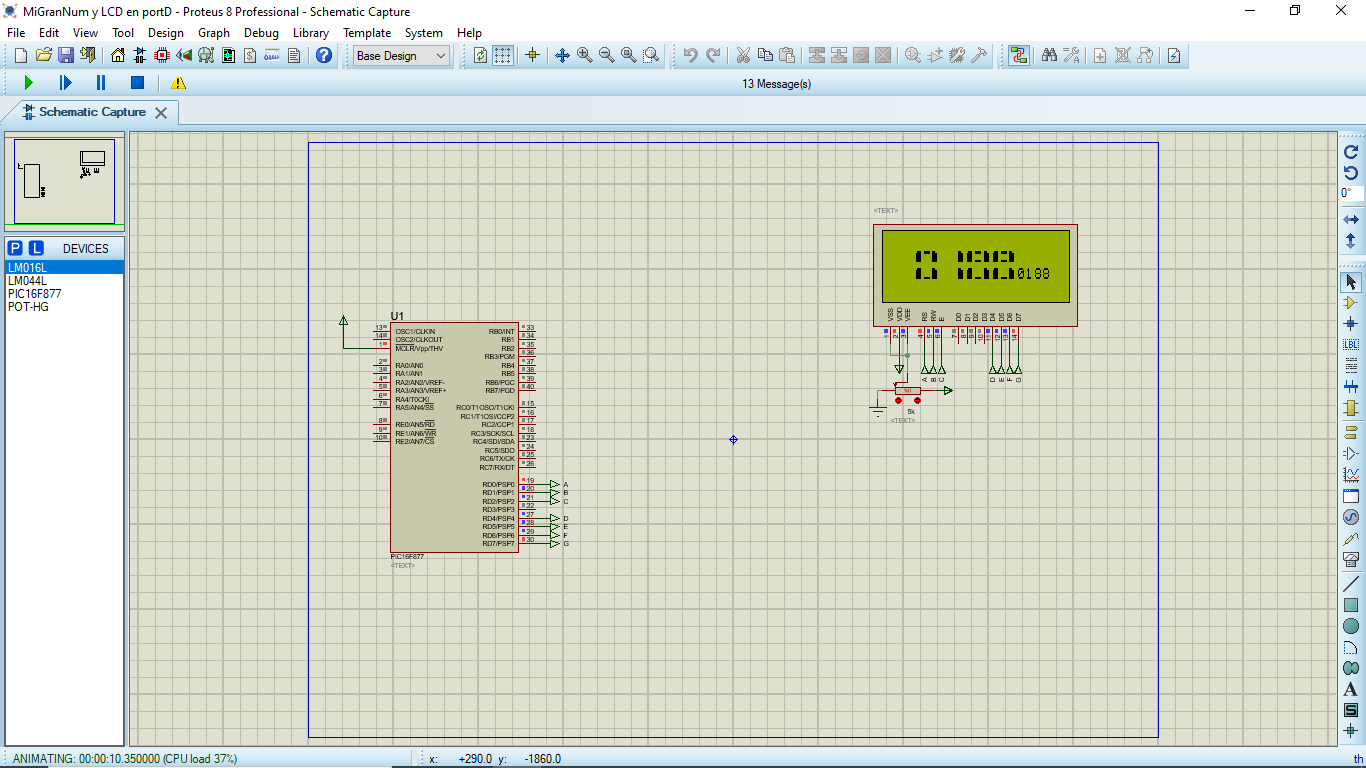Zoom out with the magnifier minus icon
1366x768 pixels.
[x=606, y=56]
